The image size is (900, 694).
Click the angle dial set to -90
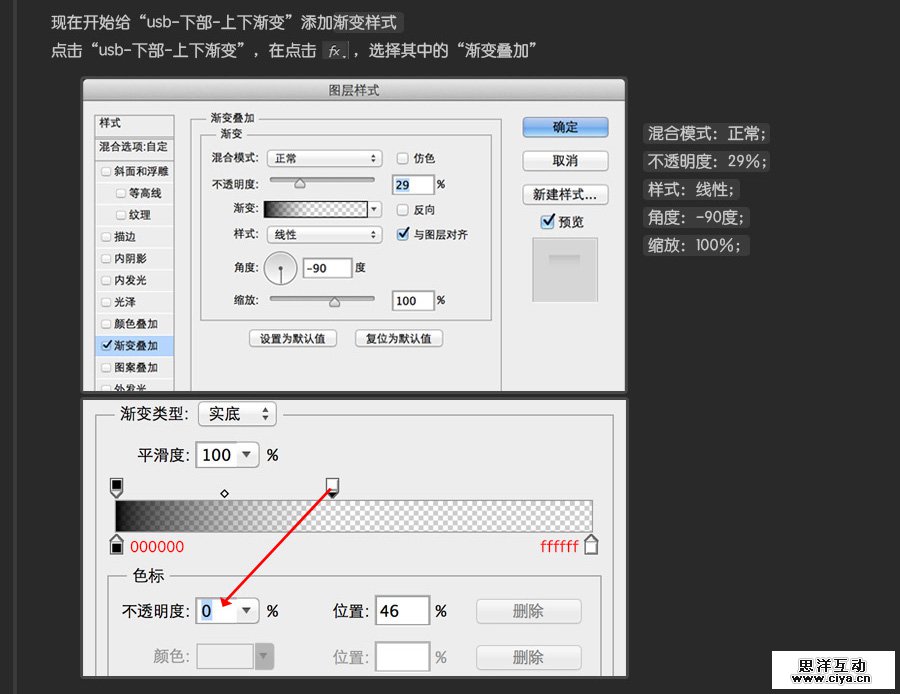[x=280, y=267]
